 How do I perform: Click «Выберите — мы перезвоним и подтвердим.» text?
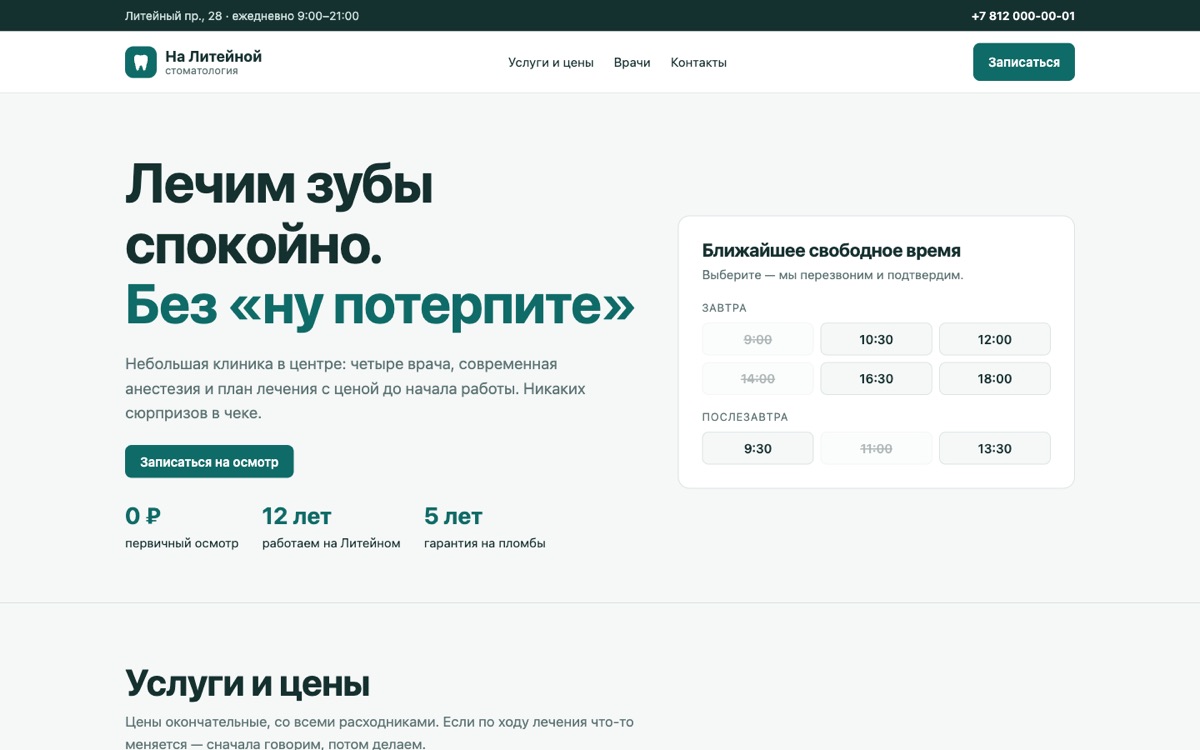tap(832, 275)
